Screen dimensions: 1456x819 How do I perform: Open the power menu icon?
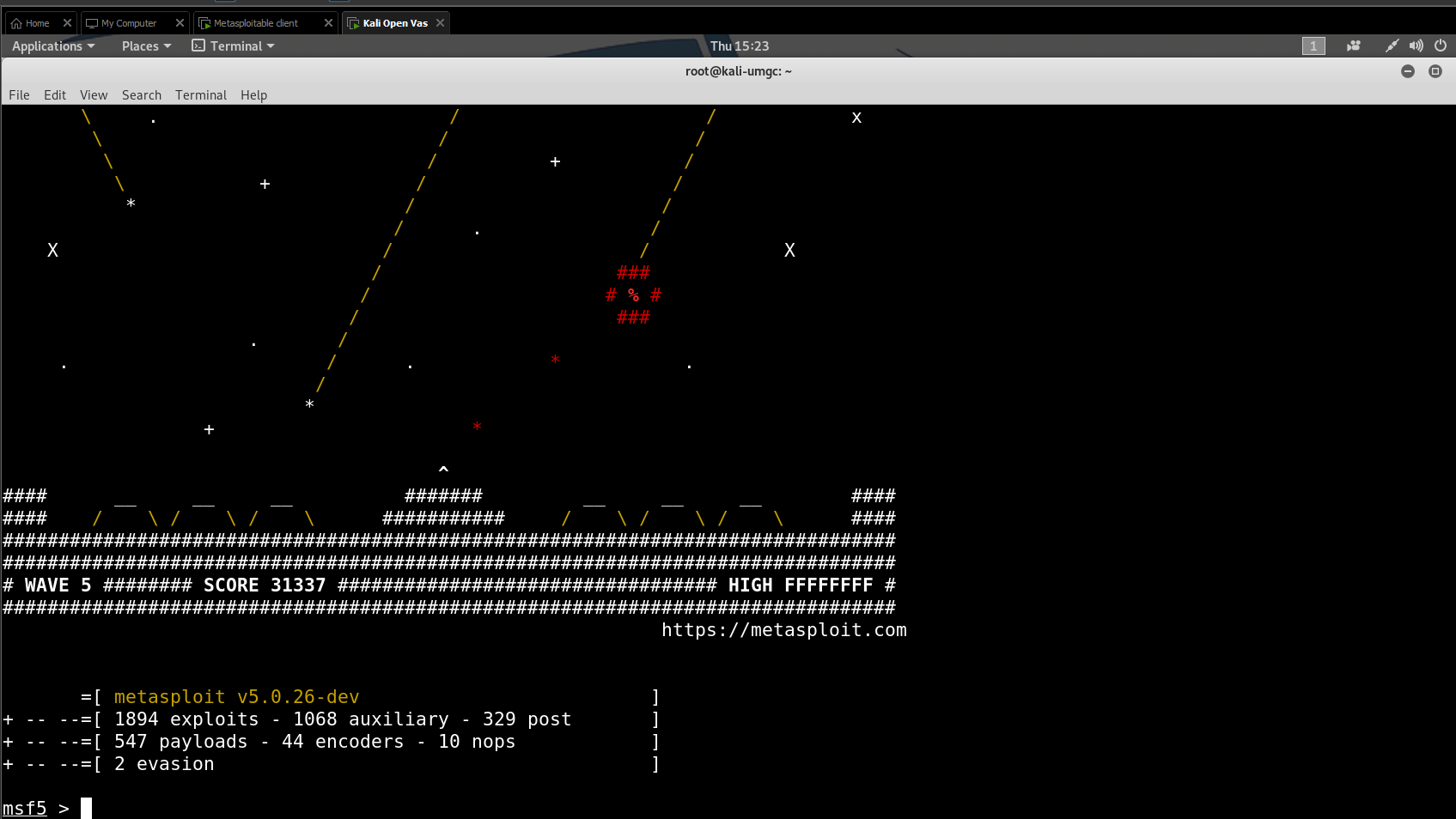click(1441, 46)
